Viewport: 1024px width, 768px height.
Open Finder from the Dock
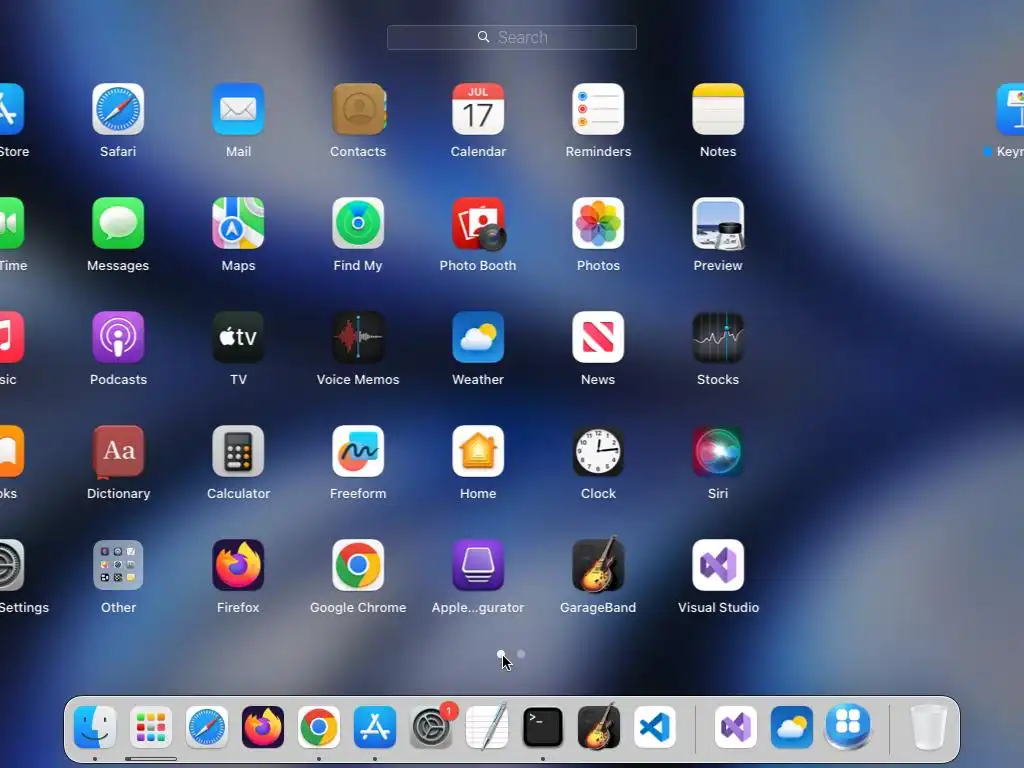[x=95, y=727]
